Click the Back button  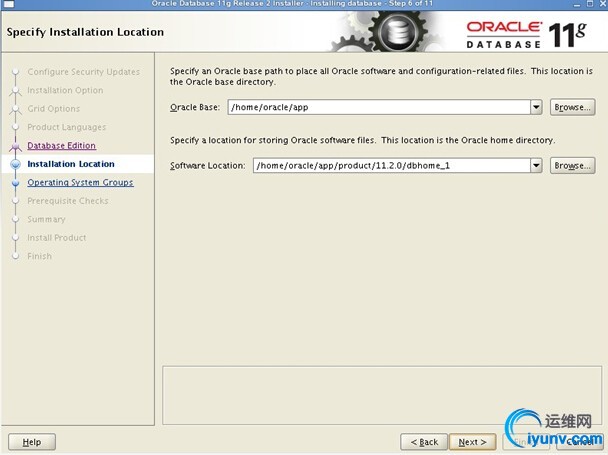(424, 442)
